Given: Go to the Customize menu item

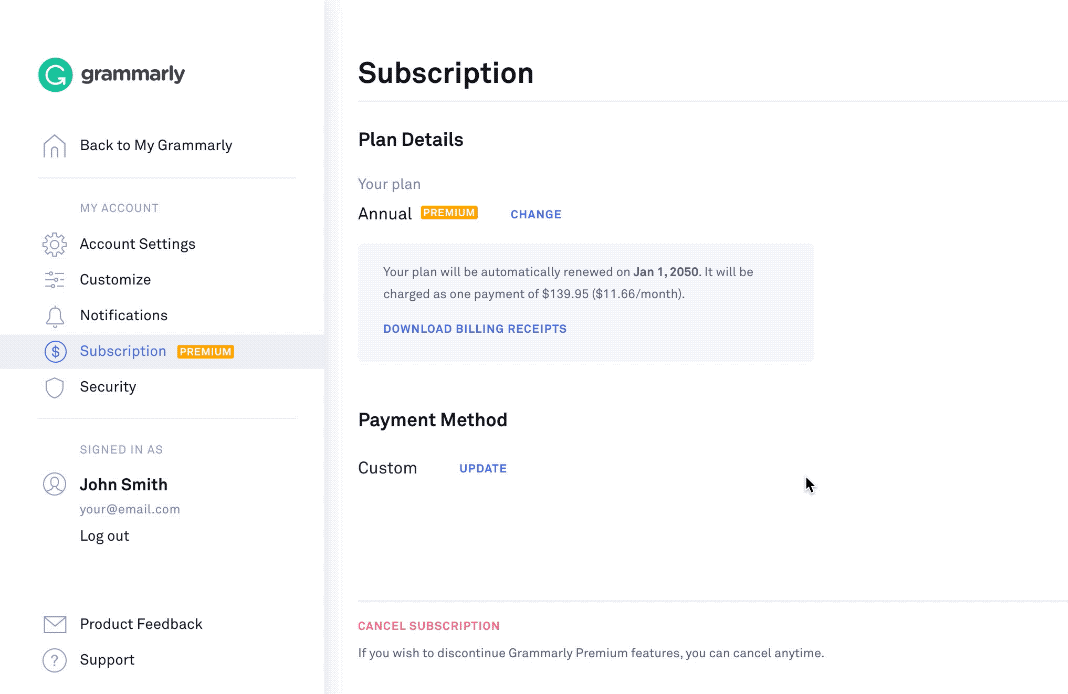Looking at the screenshot, I should click(x=115, y=280).
